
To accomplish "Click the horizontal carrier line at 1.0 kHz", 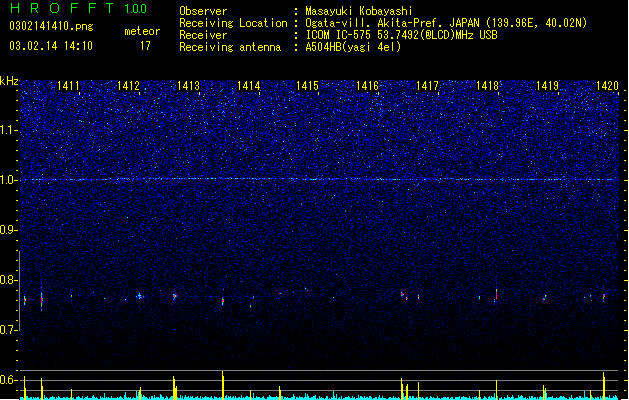I will coord(319,179).
